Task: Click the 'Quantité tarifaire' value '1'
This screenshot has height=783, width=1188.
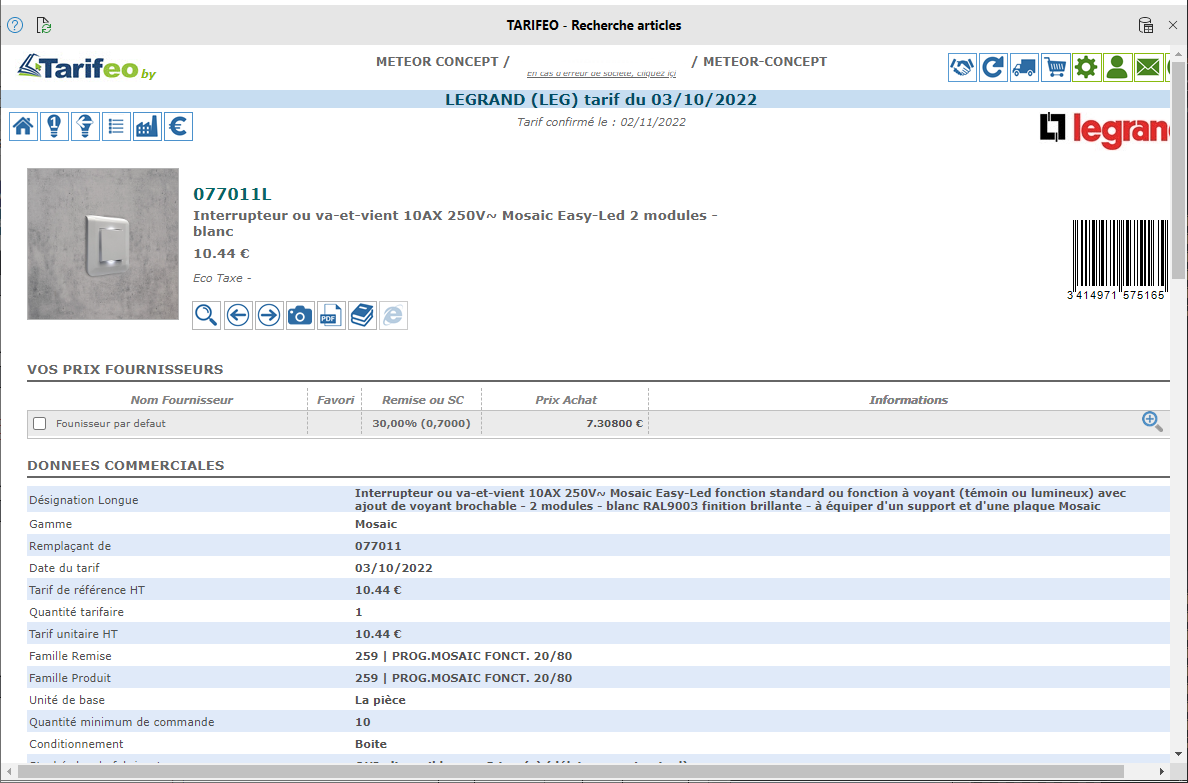Action: pyautogui.click(x=359, y=612)
